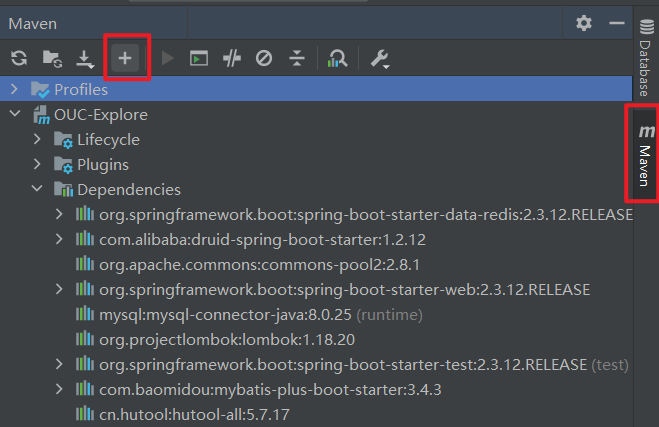
Task: Toggle skip tests mode icon
Action: point(264,58)
